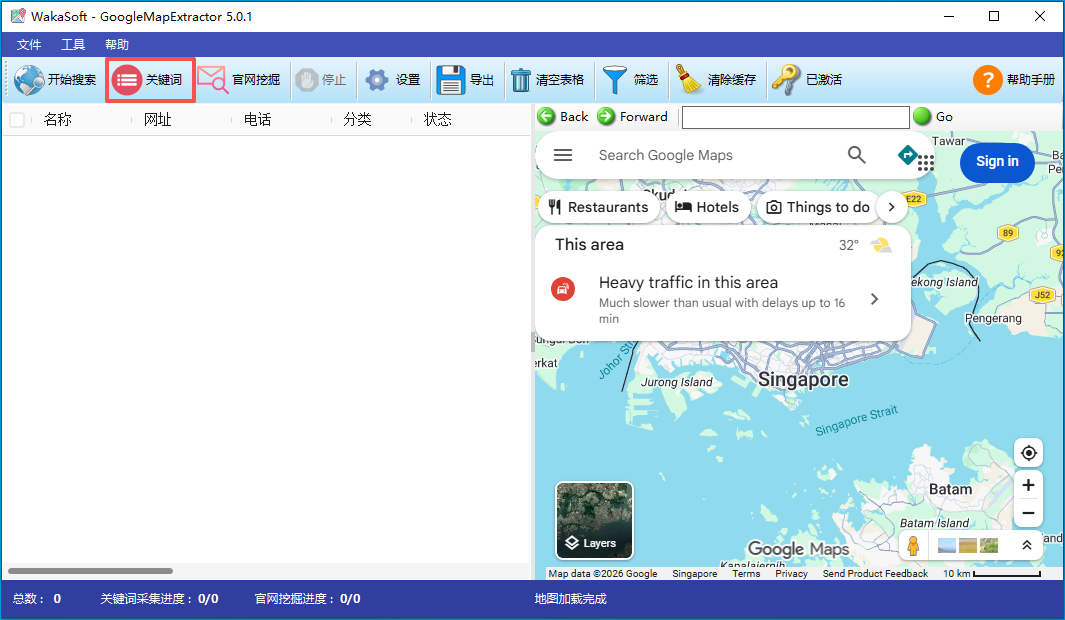Select the Hotels chip
1065x620 pixels.
point(708,207)
